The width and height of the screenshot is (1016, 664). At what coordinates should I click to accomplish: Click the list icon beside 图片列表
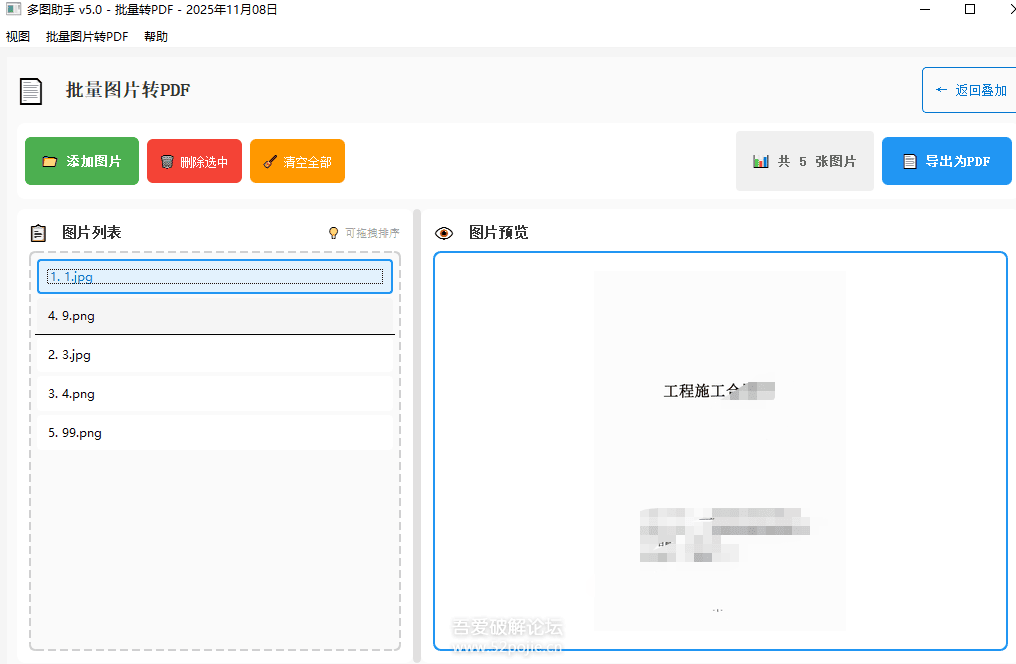pos(37,232)
